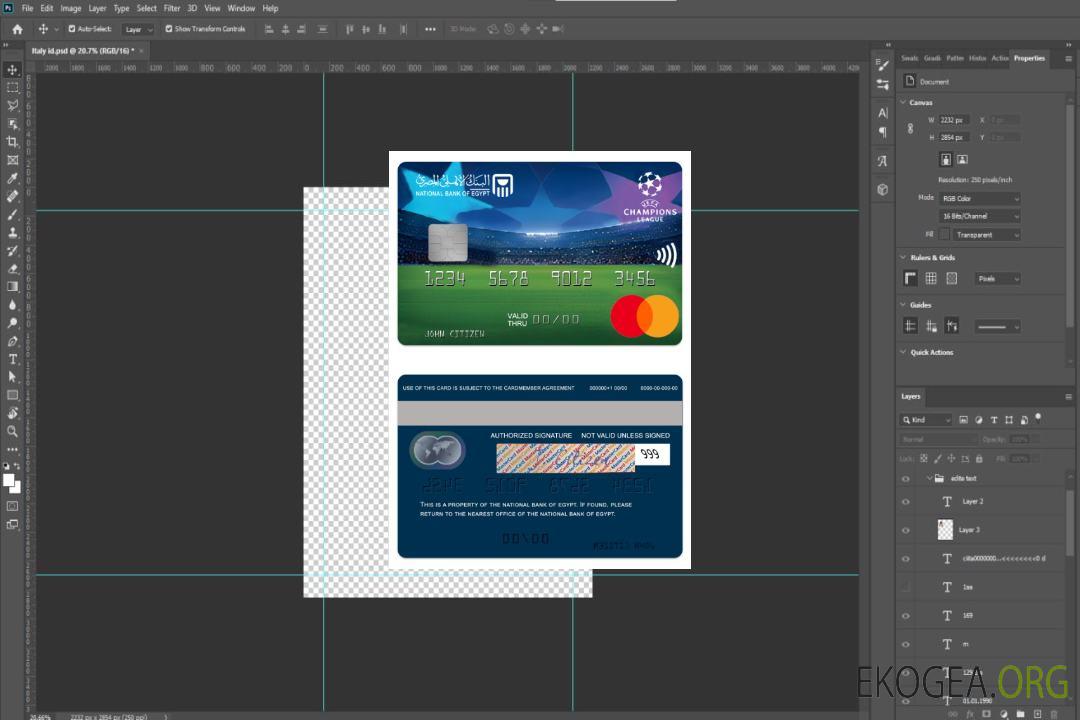This screenshot has width=1080, height=720.
Task: Click the canvas Height input field
Action: point(954,138)
